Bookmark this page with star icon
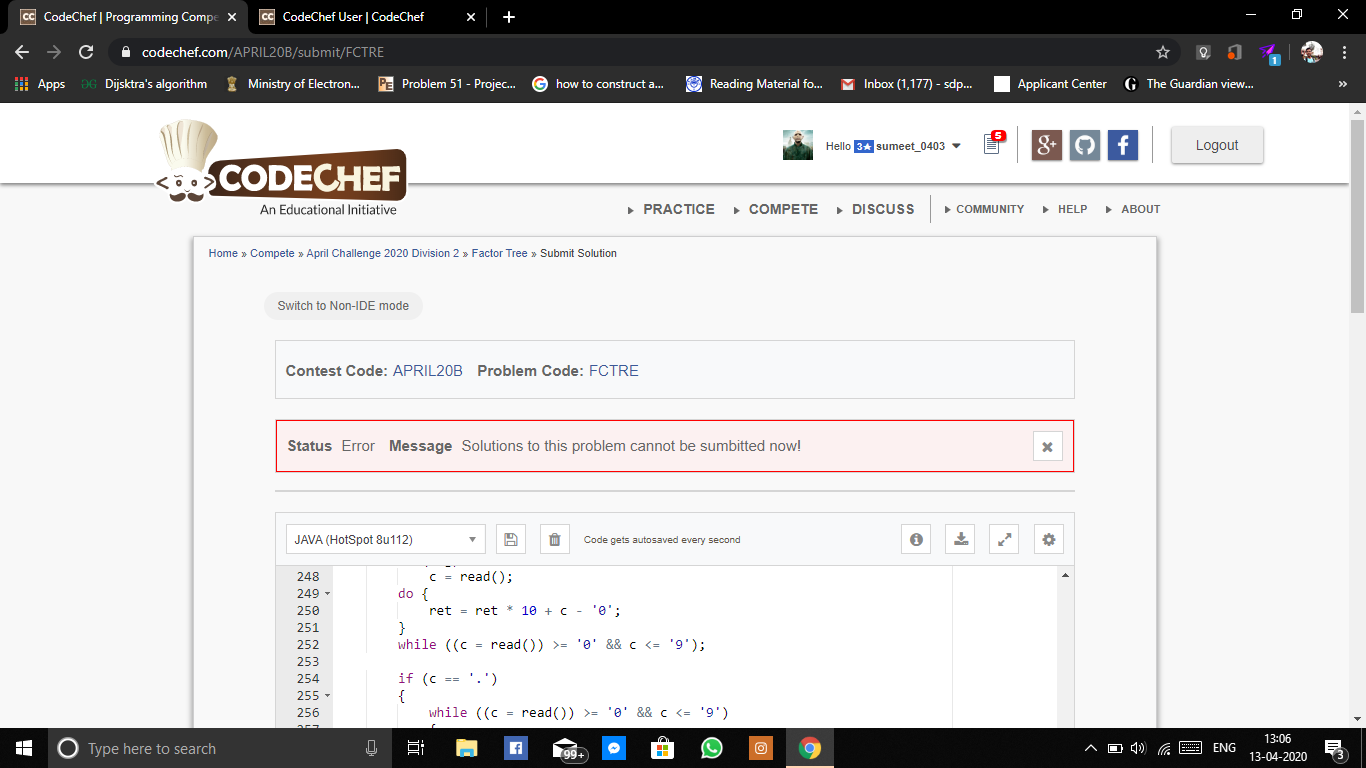This screenshot has width=1366, height=768. (1162, 52)
